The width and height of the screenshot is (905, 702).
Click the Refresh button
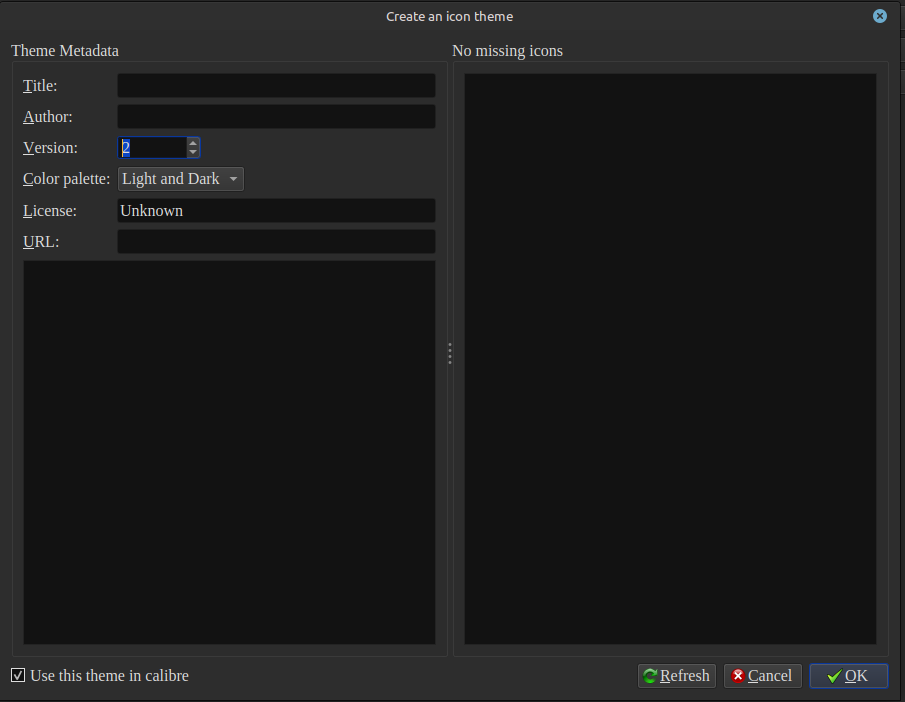point(676,676)
